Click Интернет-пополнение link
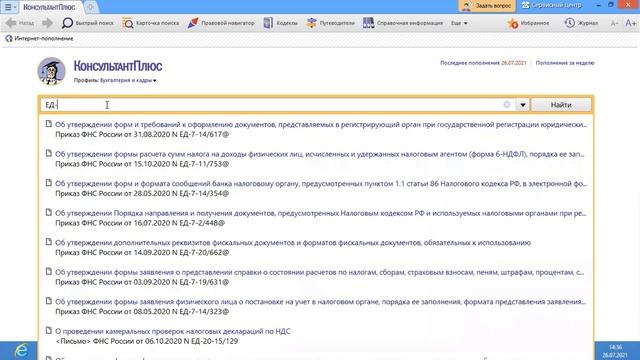Viewport: 640px width, 360px height. tap(39, 38)
